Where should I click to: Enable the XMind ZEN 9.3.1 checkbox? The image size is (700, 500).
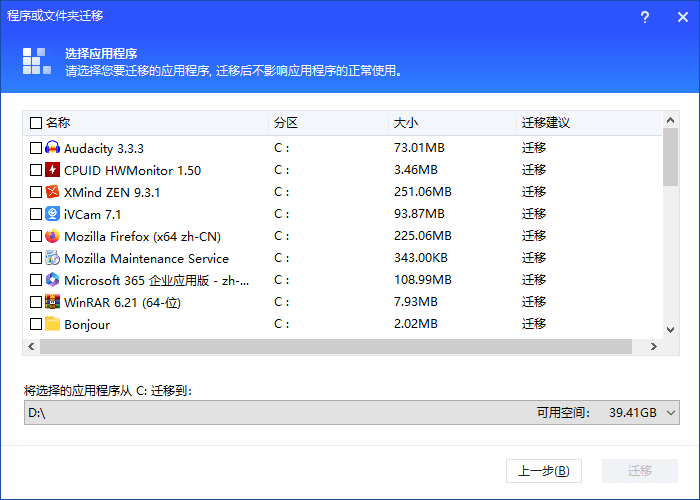tap(36, 192)
